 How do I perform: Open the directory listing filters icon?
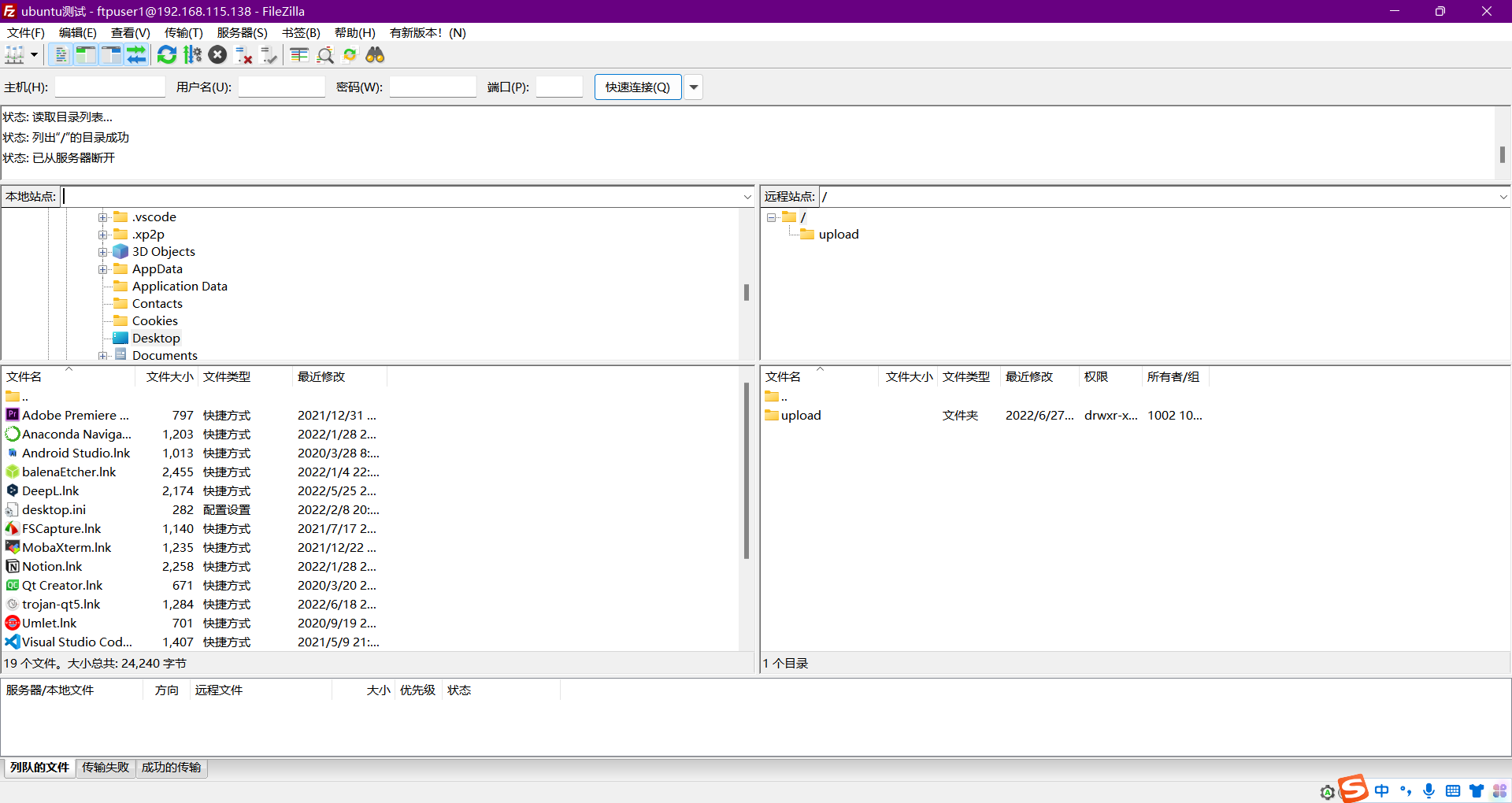(299, 55)
